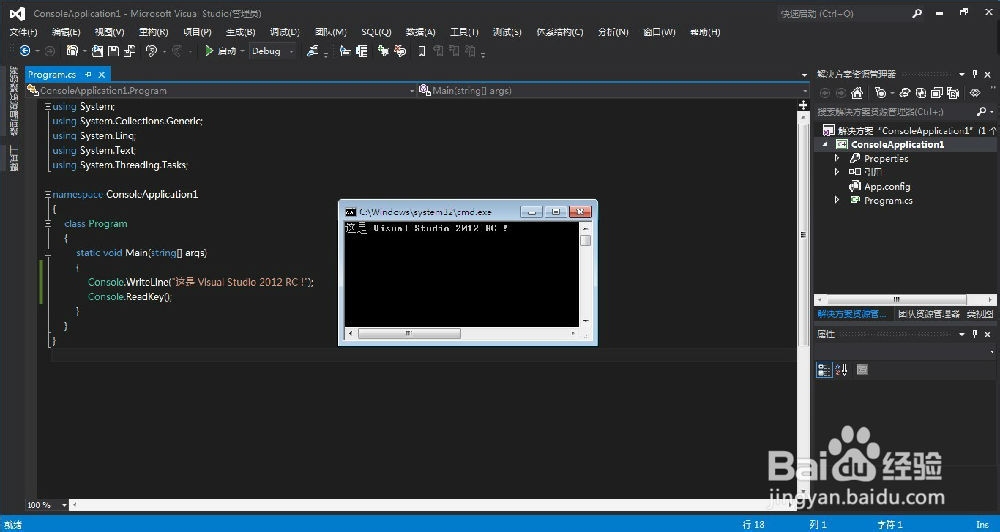Expand the Program.cs node in Solution Explorer
Image resolution: width=1000 pixels, height=532 pixels.
(837, 200)
